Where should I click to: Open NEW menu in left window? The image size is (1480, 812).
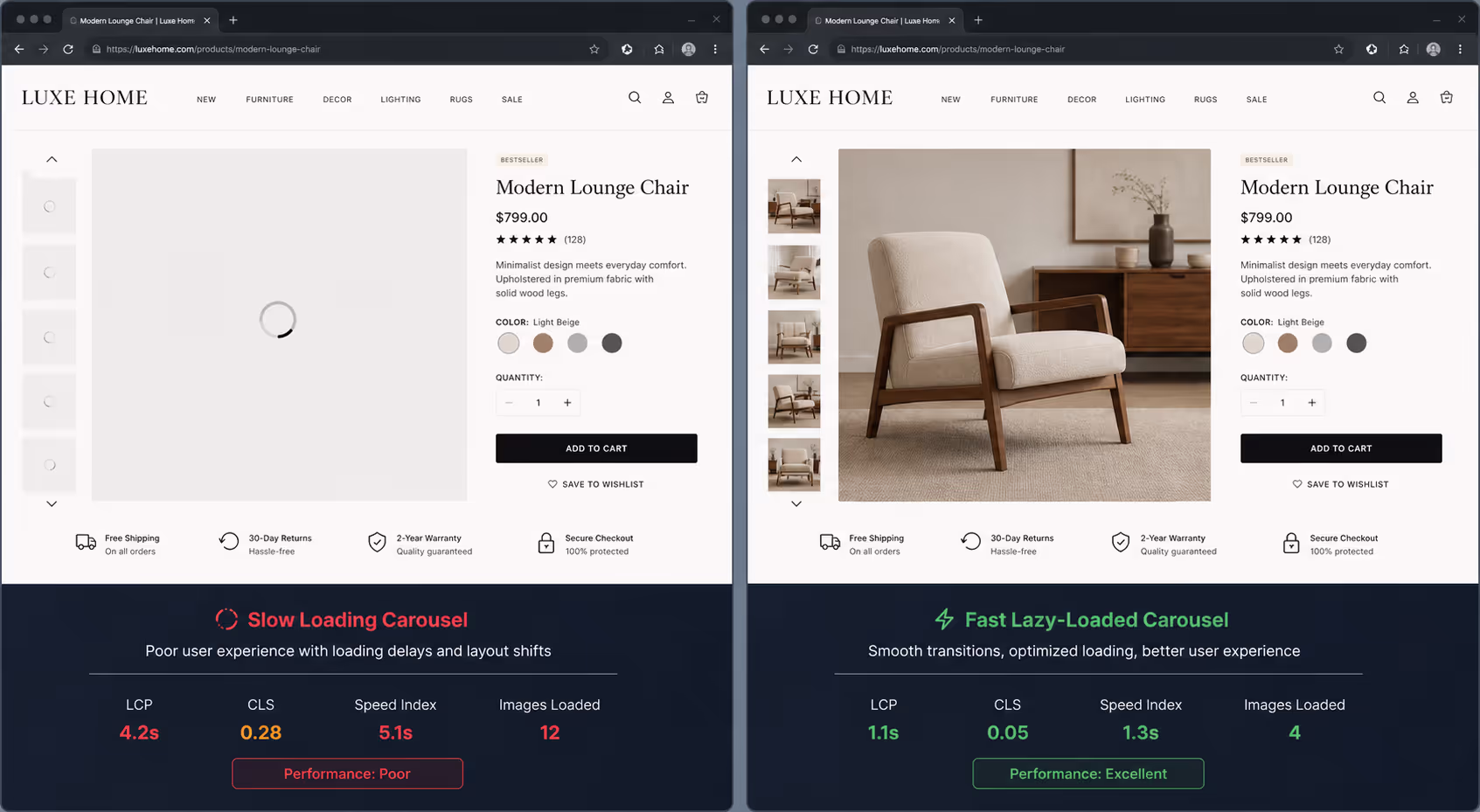coord(206,100)
